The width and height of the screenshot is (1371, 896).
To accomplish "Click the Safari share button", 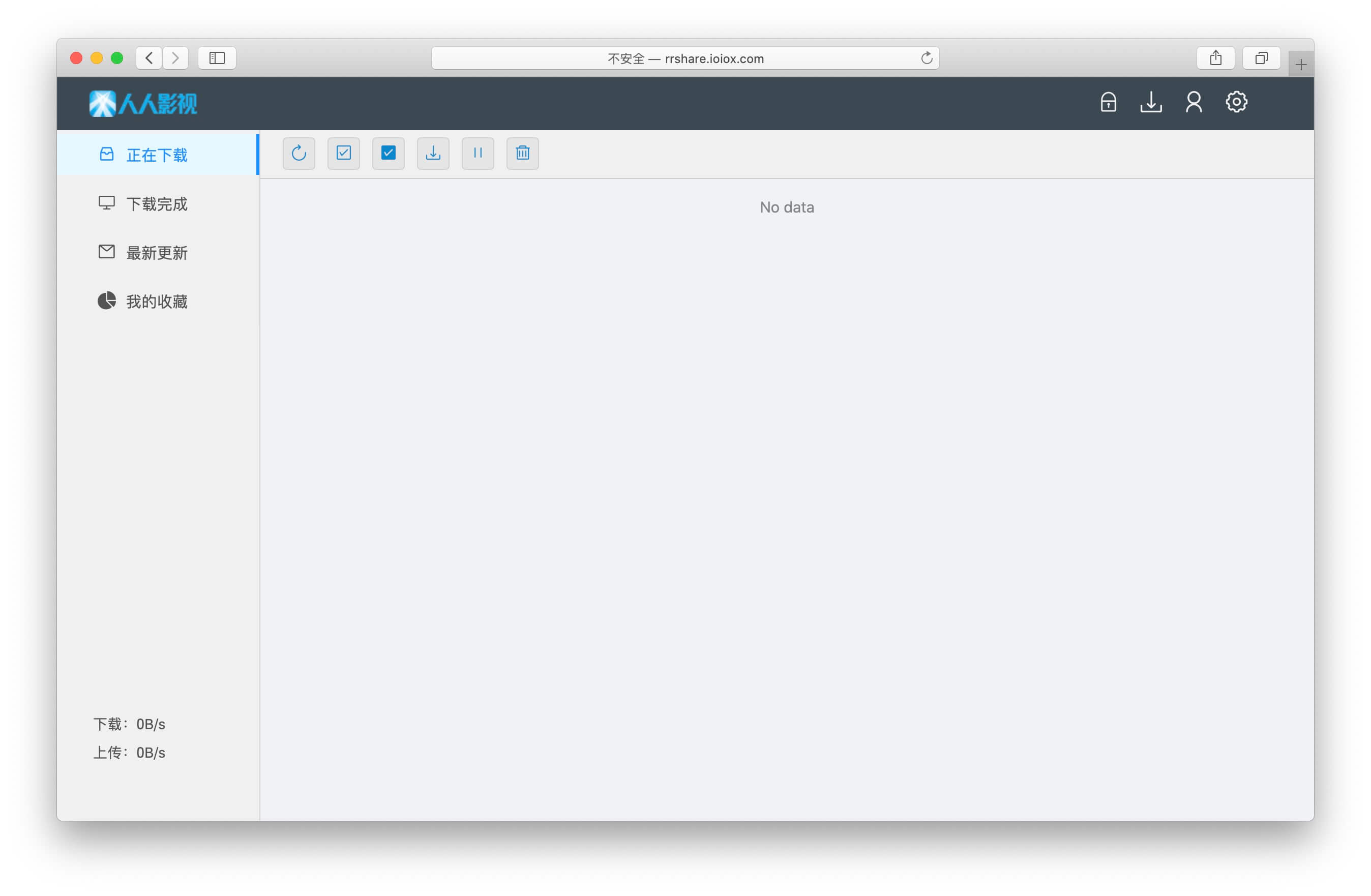I will (x=1215, y=57).
